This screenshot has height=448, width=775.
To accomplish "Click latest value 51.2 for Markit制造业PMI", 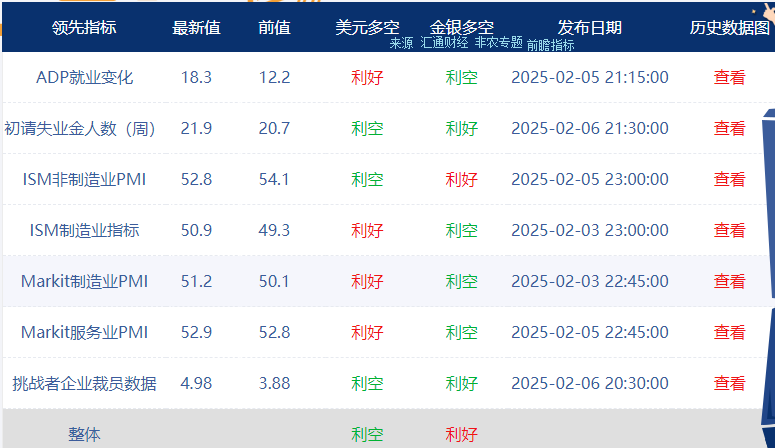I will [196, 281].
